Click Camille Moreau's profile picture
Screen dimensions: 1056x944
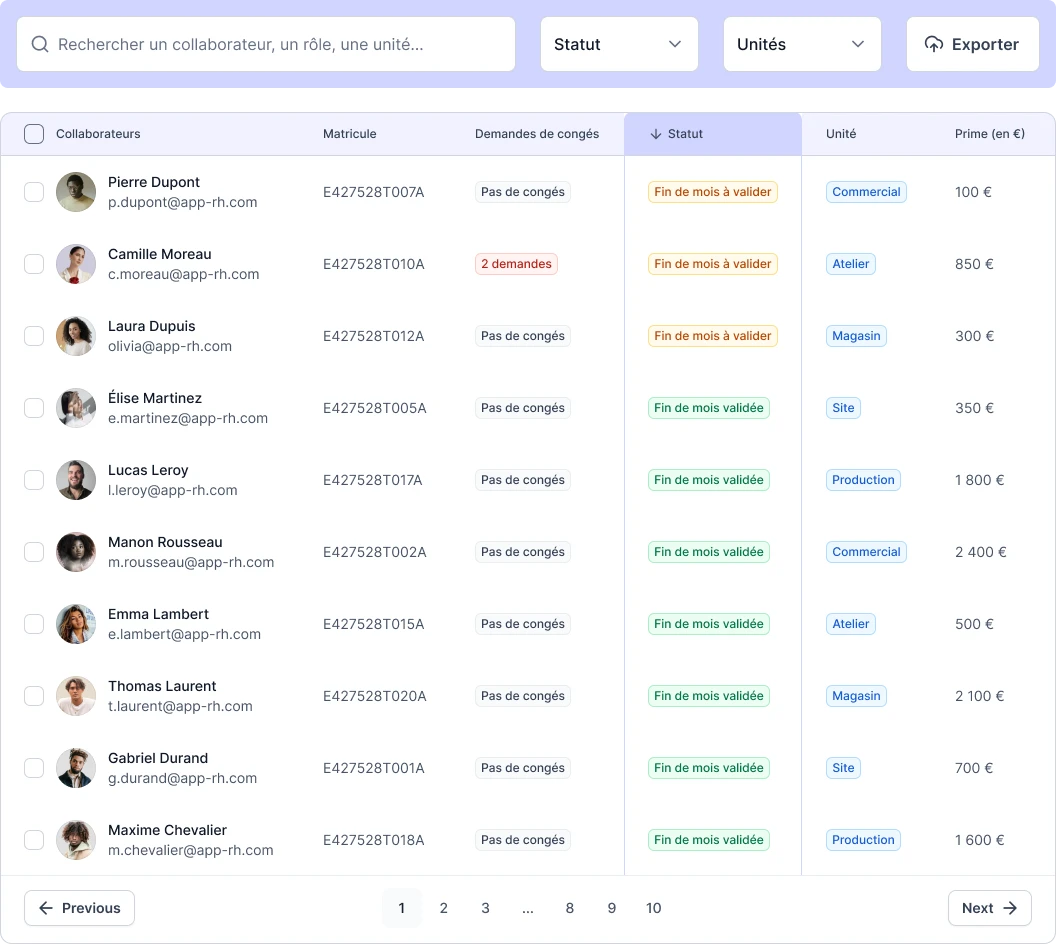coord(76,264)
